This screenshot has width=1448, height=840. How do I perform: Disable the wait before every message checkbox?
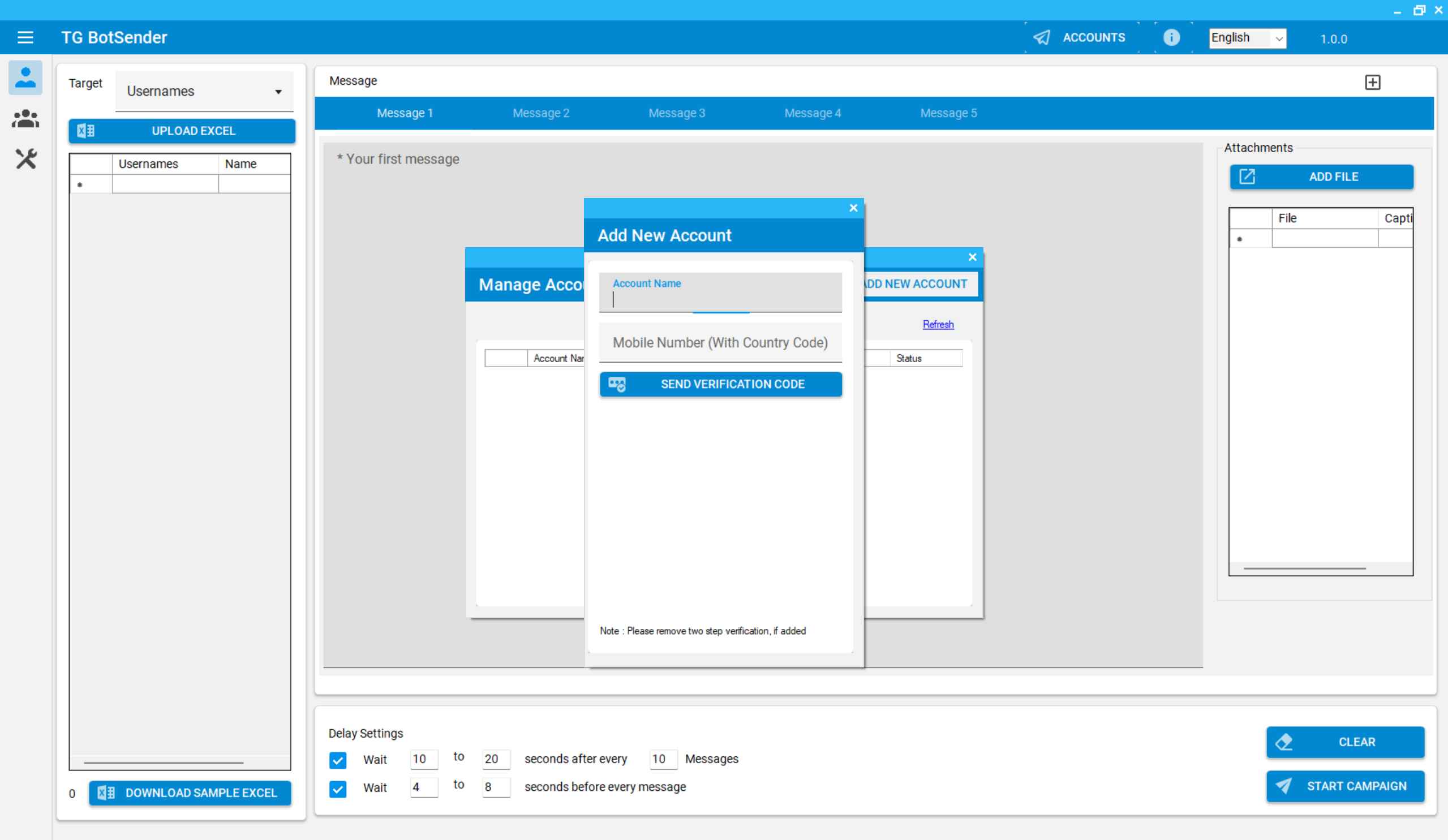pyautogui.click(x=338, y=788)
